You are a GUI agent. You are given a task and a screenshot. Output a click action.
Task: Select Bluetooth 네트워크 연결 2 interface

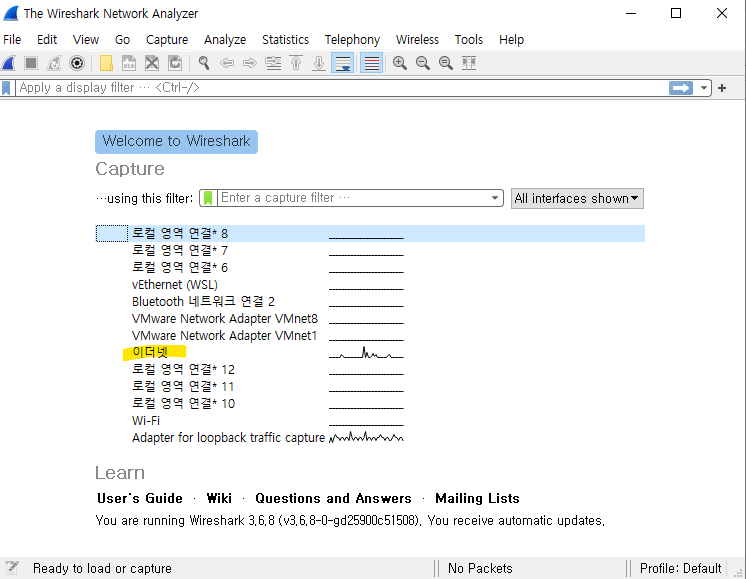point(370,302)
